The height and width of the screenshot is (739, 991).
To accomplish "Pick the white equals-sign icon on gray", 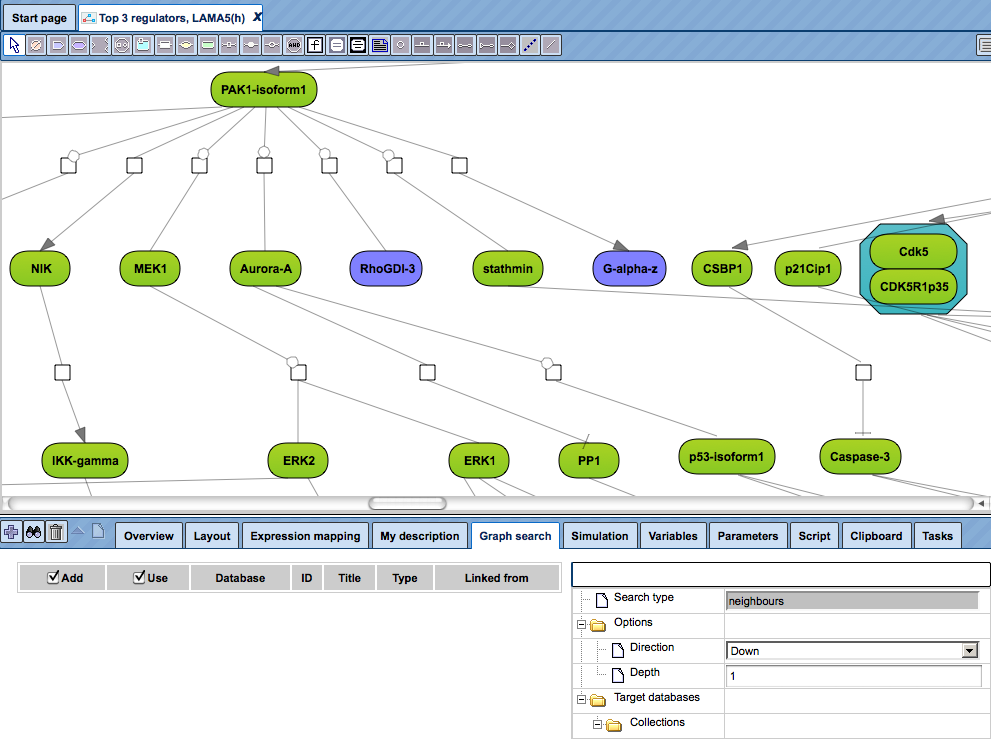I will point(337,46).
